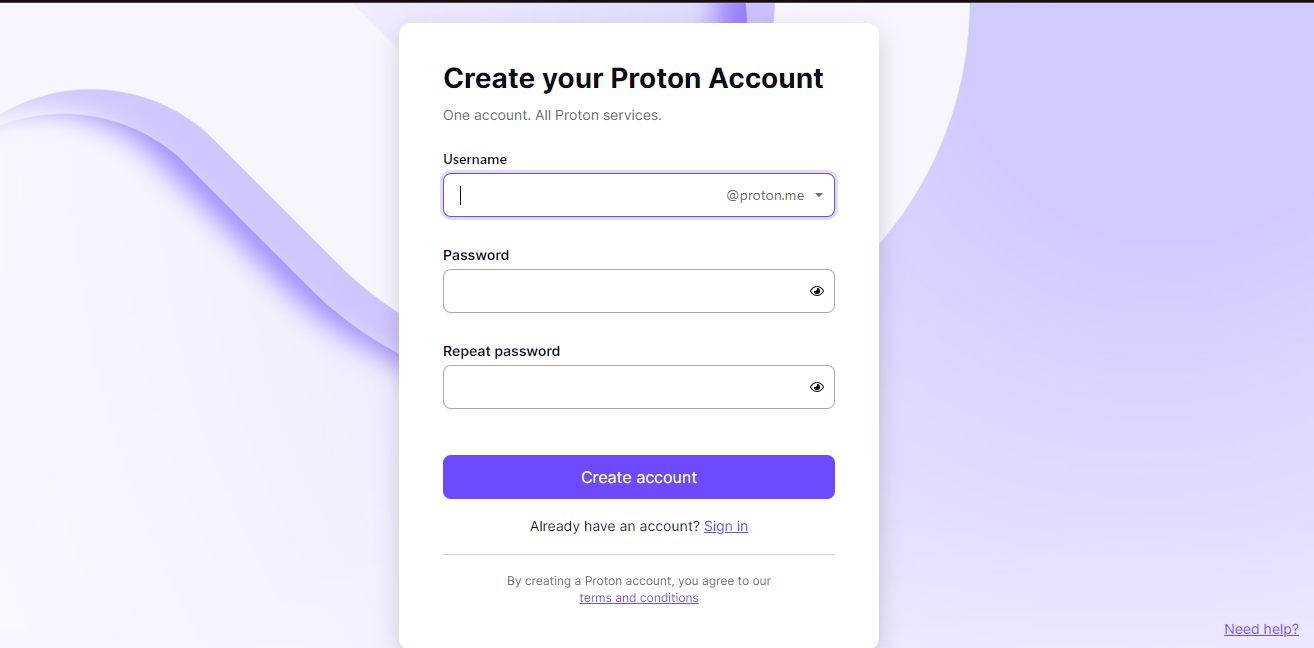This screenshot has width=1314, height=648.
Task: Click the Password field label
Action: (x=476, y=255)
